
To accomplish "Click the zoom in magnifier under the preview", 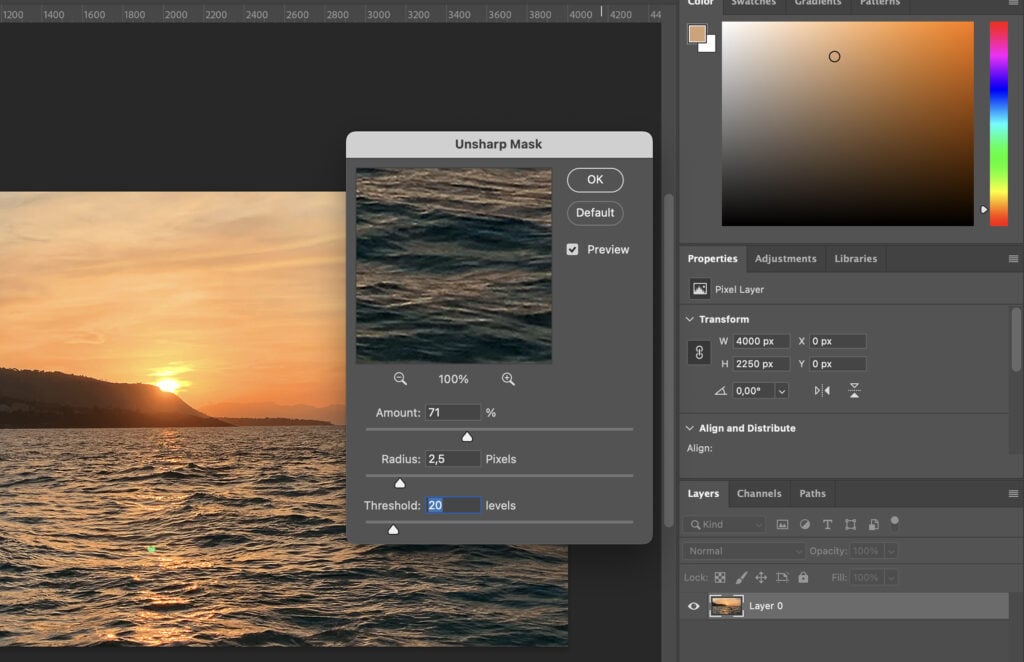I will (508, 379).
